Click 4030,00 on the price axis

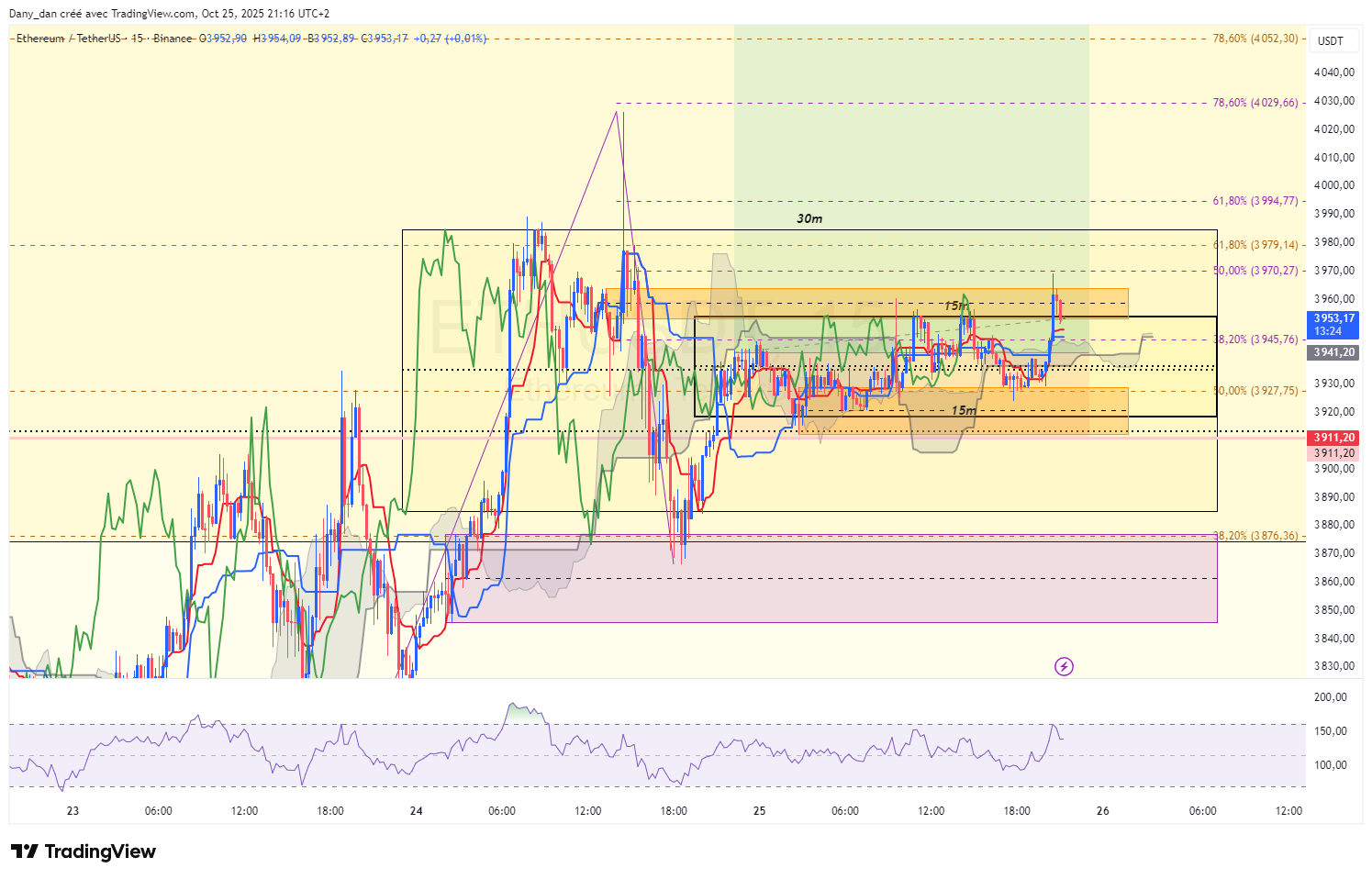click(x=1334, y=101)
